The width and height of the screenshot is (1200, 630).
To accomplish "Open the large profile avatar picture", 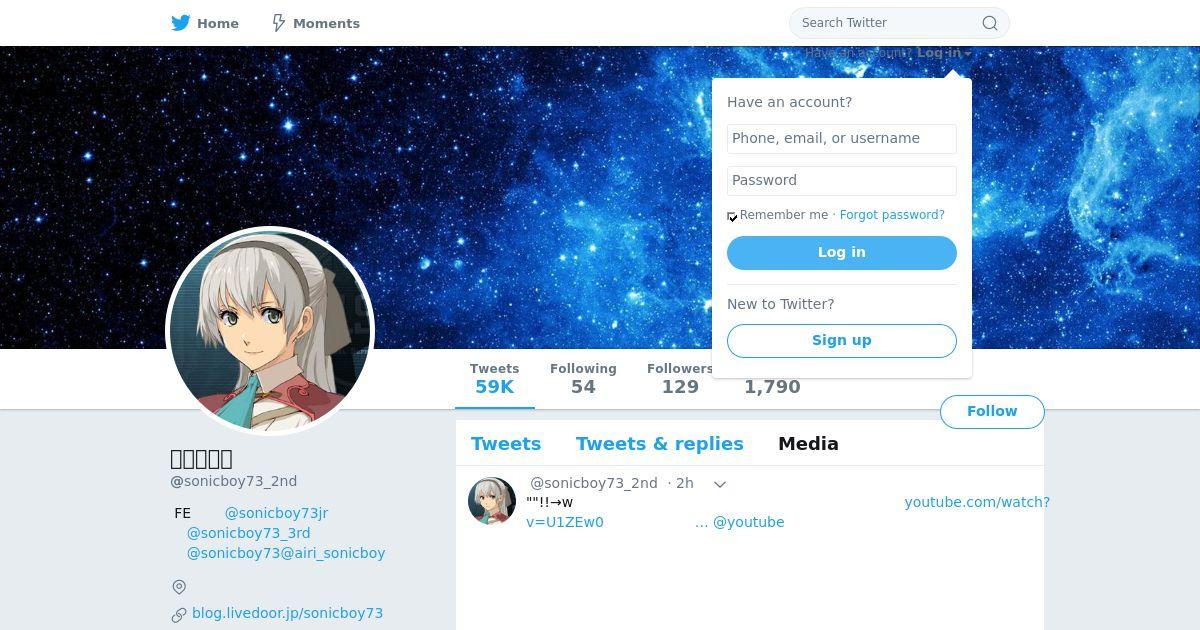I will (x=270, y=331).
